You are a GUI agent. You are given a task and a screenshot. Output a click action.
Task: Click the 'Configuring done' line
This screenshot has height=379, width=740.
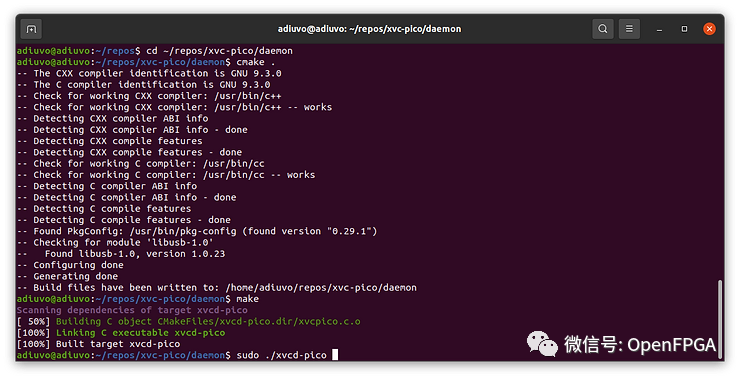[70, 265]
